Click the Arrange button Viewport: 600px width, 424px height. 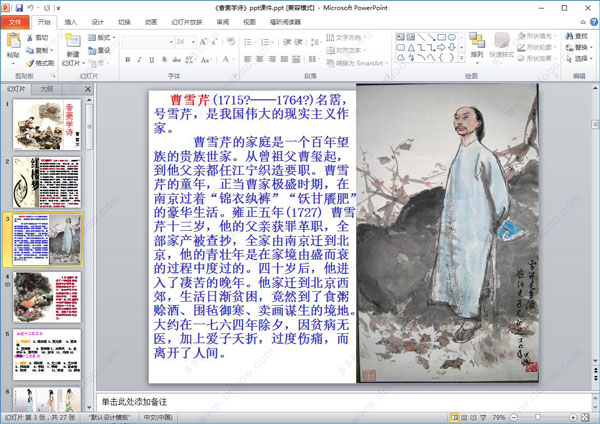pos(477,46)
